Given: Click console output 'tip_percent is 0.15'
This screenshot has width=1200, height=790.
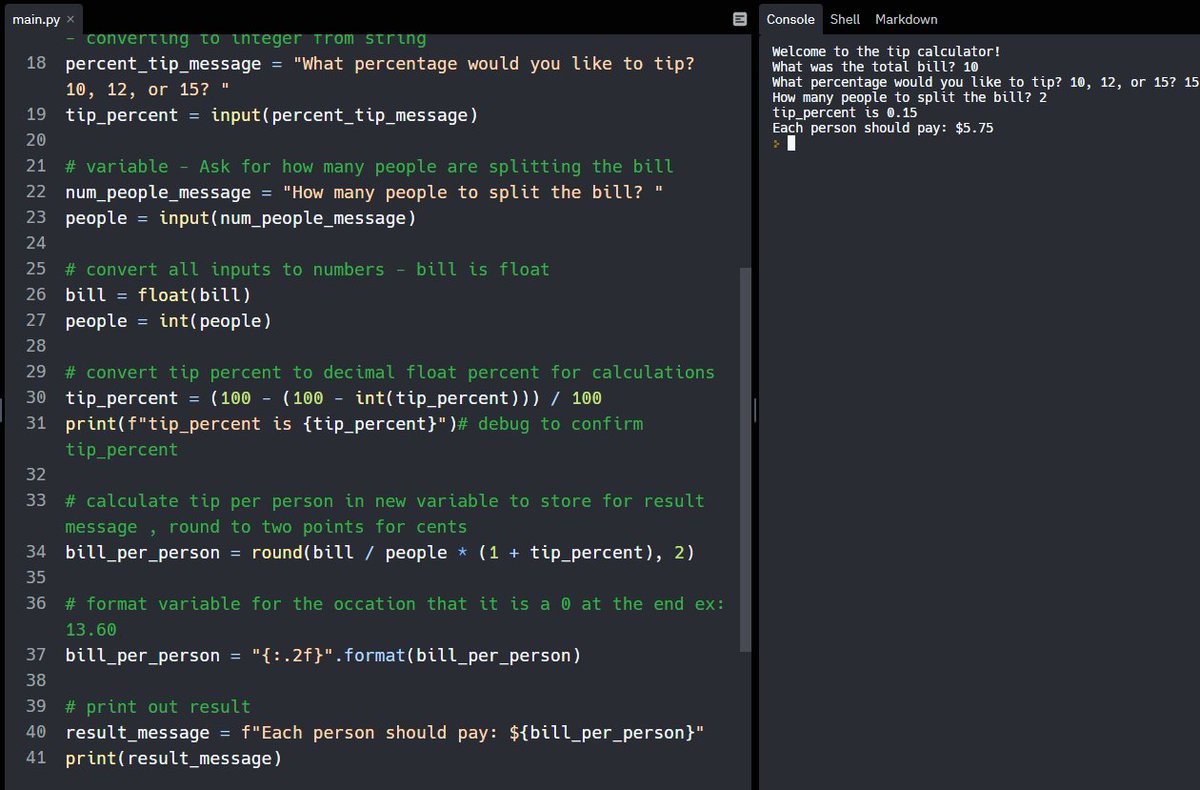Looking at the screenshot, I should [x=844, y=113].
